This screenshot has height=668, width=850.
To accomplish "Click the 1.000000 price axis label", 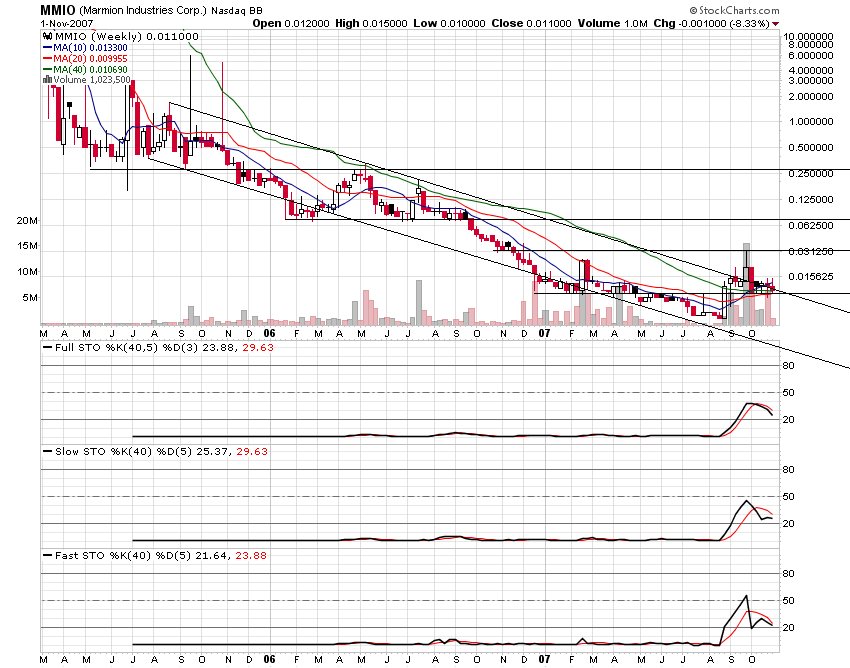I will pyautogui.click(x=810, y=121).
